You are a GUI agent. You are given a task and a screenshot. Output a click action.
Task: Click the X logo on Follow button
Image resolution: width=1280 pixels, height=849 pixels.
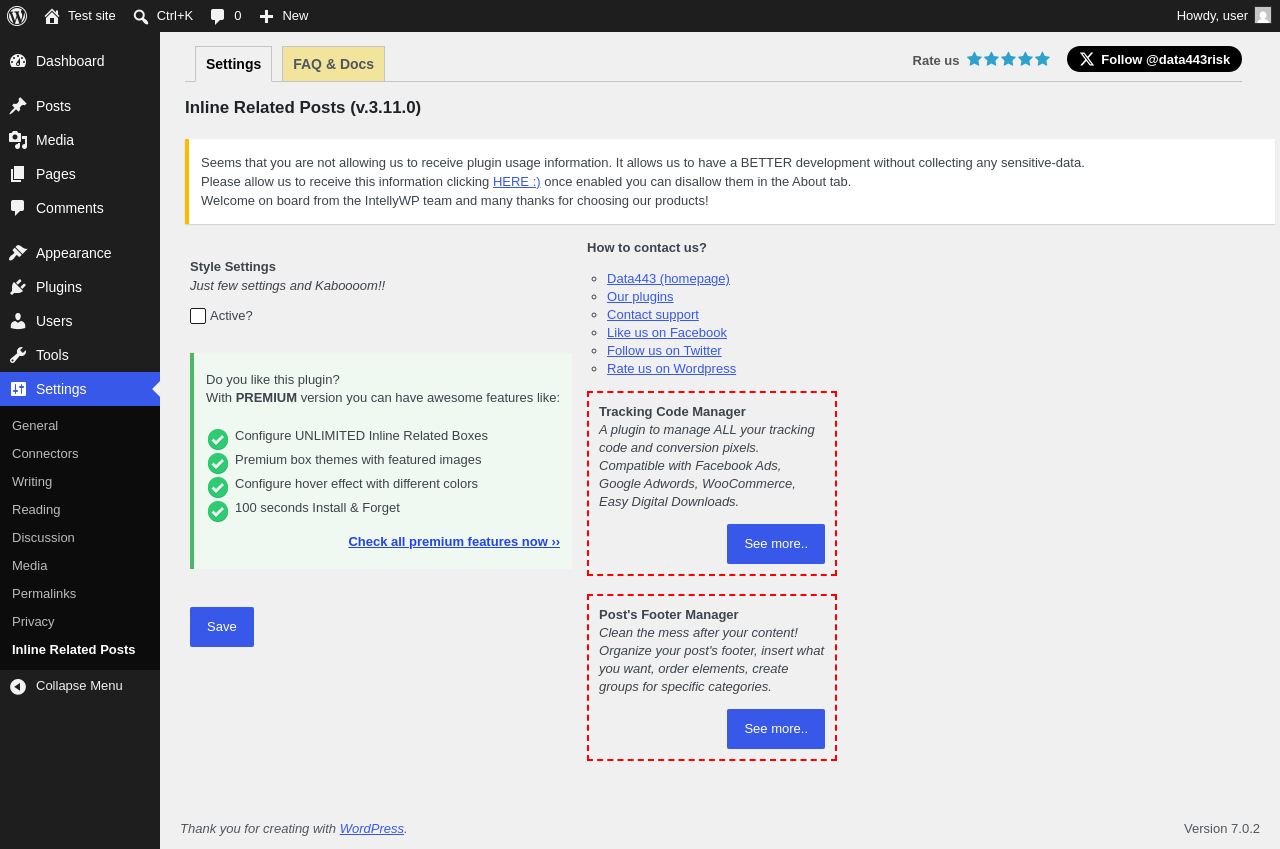[1087, 59]
